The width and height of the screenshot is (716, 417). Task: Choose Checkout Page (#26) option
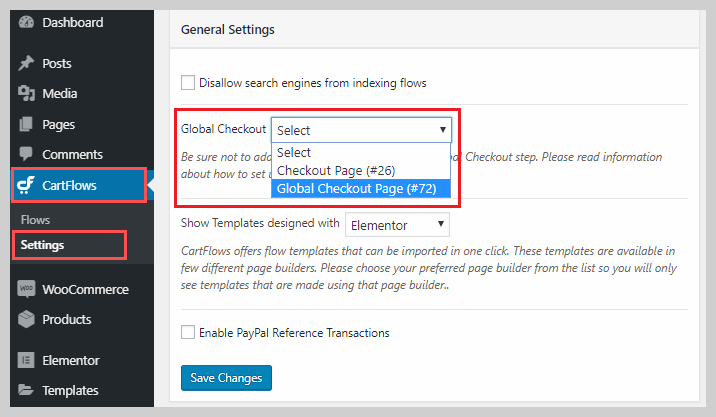[x=361, y=170]
